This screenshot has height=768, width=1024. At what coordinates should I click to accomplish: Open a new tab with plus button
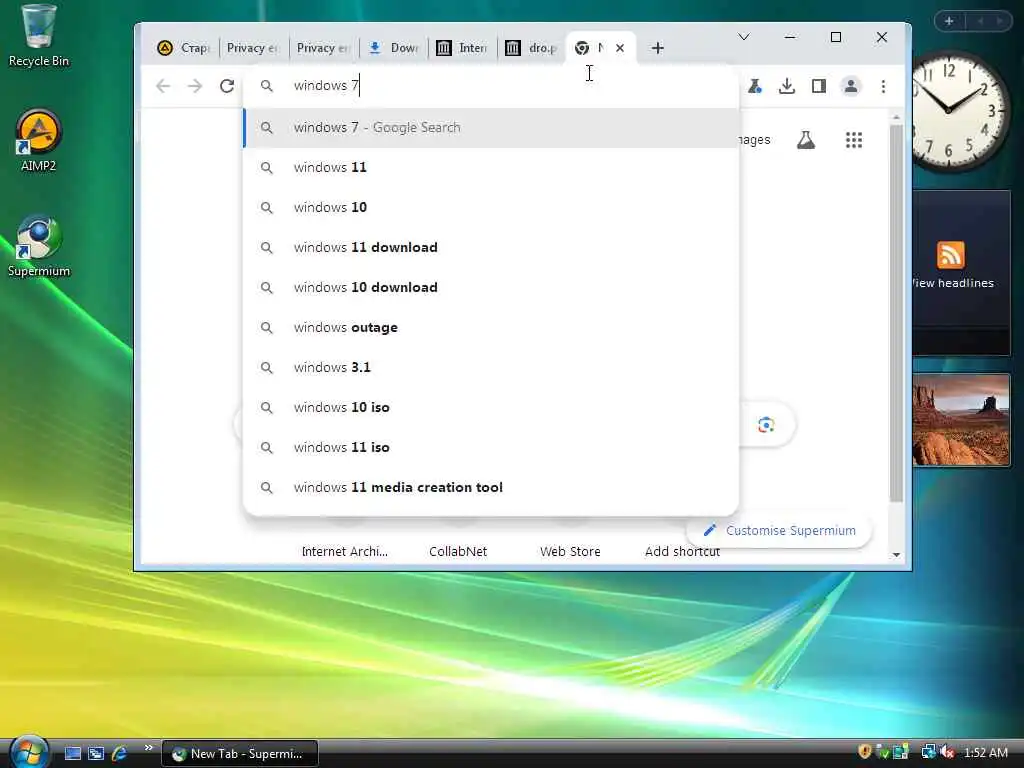(x=658, y=48)
